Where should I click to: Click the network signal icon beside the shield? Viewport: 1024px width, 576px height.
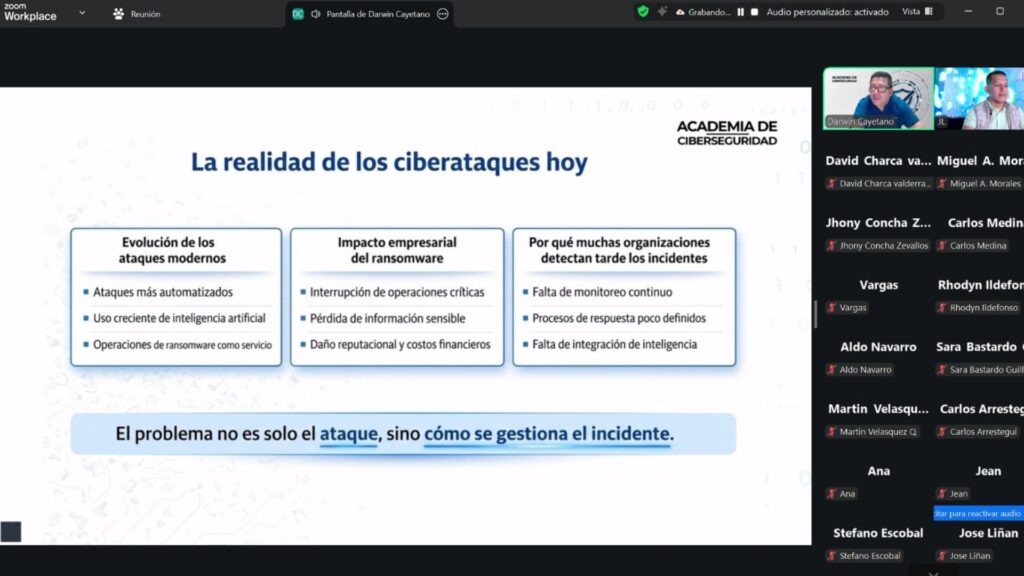click(661, 11)
